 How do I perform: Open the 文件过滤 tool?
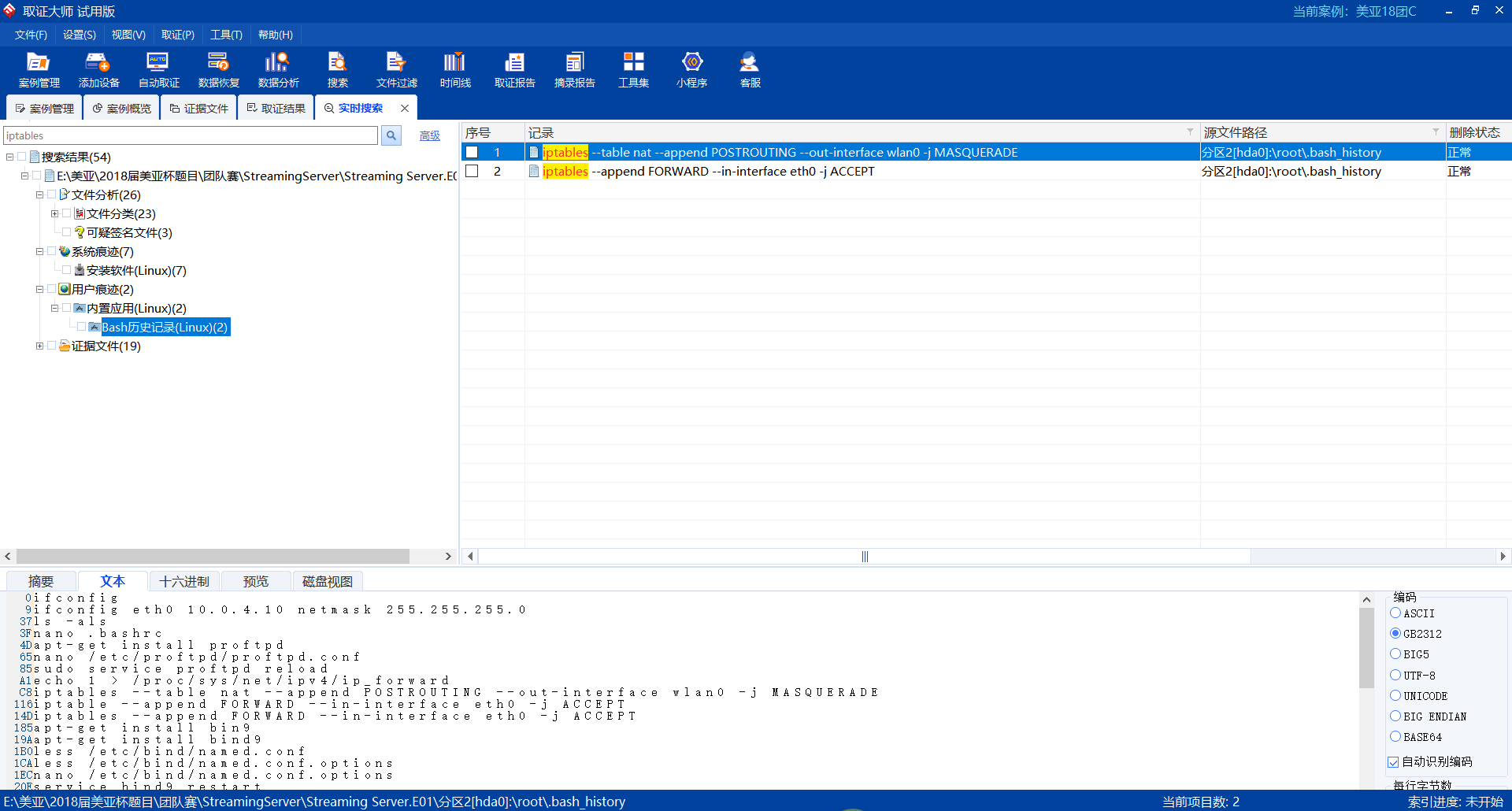(396, 69)
